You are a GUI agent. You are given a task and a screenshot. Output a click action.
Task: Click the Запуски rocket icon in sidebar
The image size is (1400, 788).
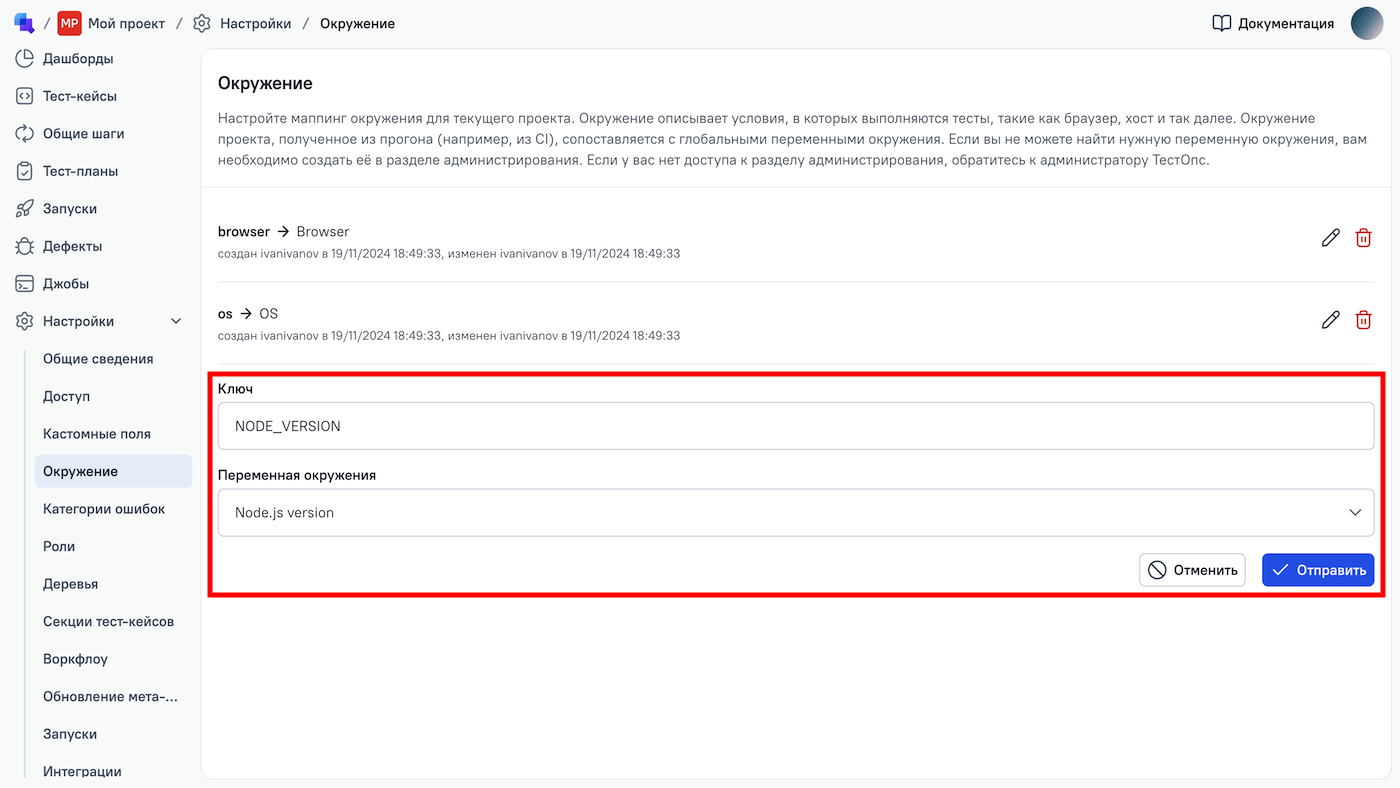[25, 209]
